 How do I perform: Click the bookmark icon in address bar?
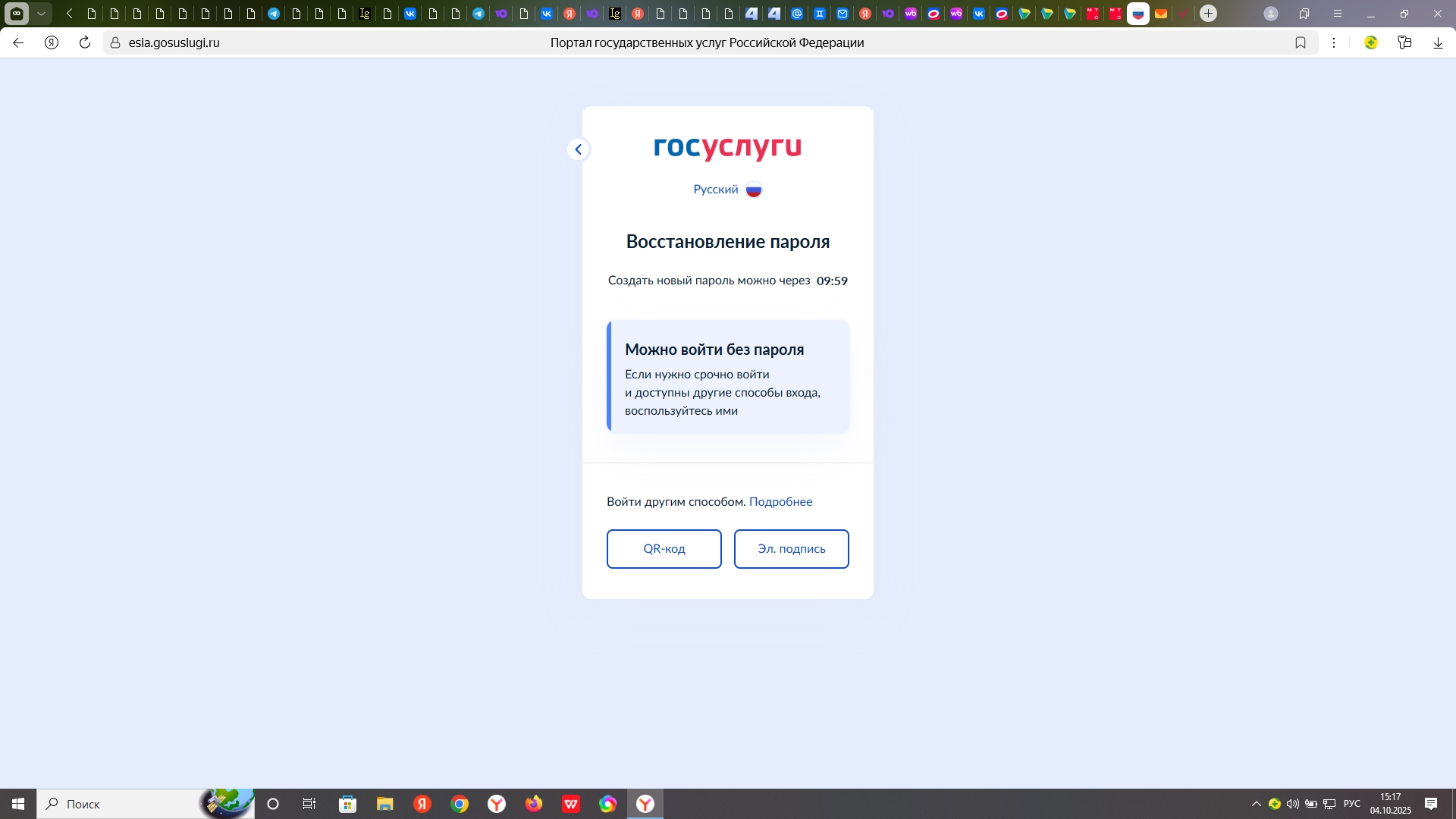click(1301, 43)
